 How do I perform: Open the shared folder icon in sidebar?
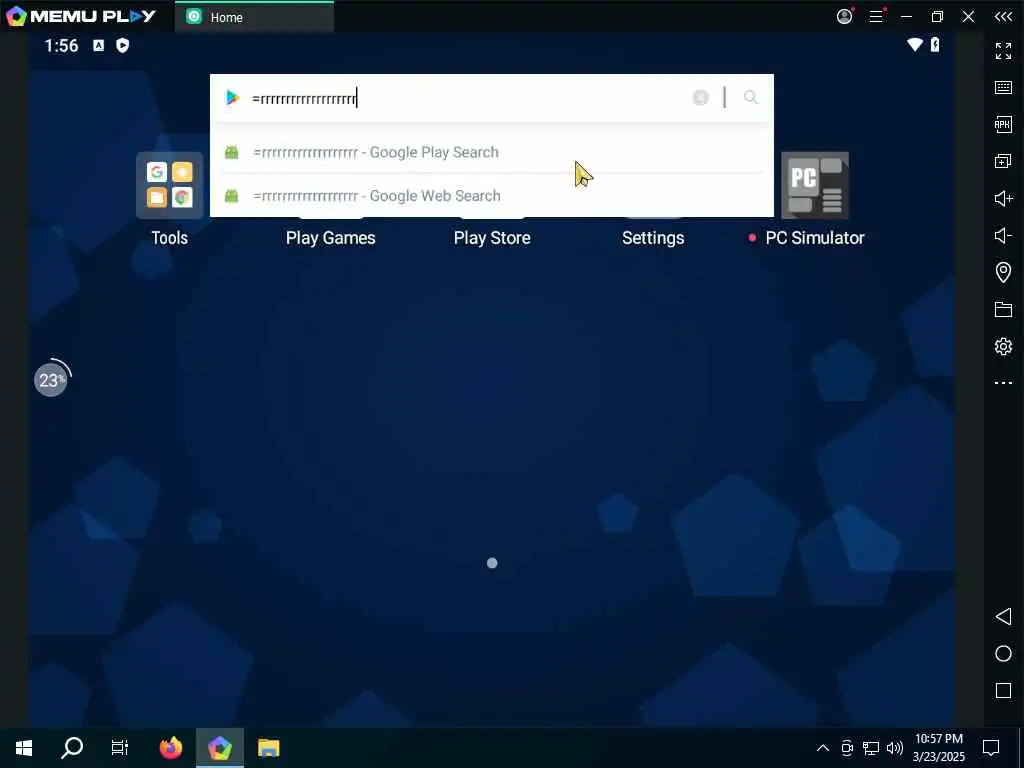pyautogui.click(x=1003, y=309)
